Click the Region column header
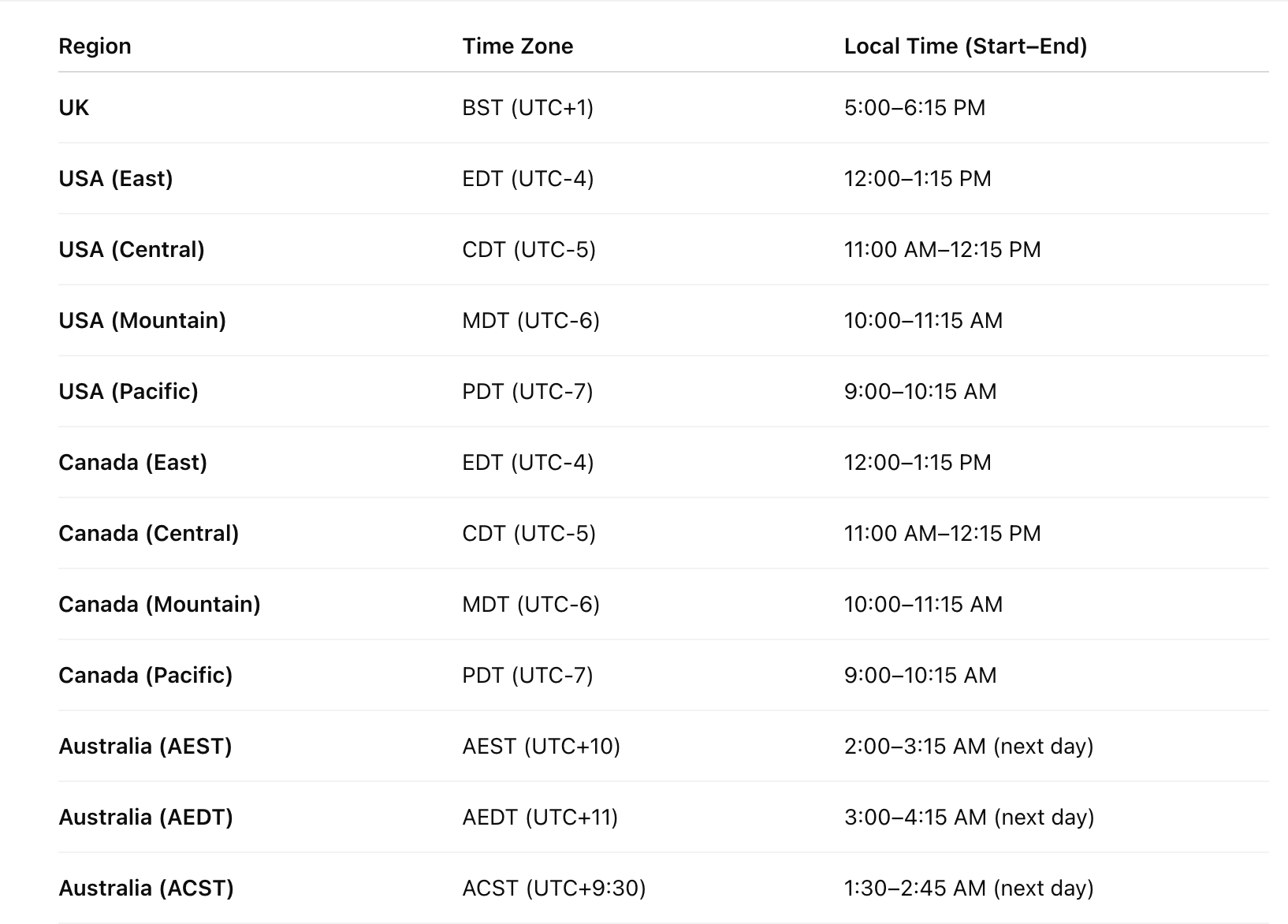Image resolution: width=1288 pixels, height=924 pixels. tap(95, 46)
